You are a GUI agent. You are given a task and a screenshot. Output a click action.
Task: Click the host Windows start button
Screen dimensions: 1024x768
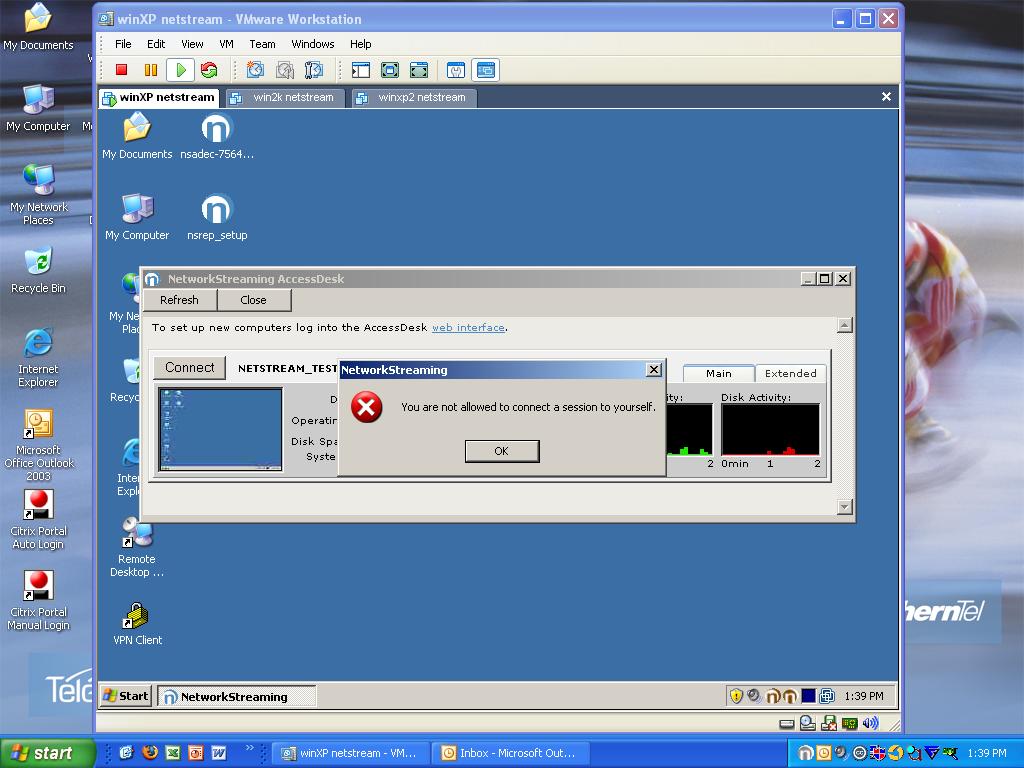[x=46, y=753]
